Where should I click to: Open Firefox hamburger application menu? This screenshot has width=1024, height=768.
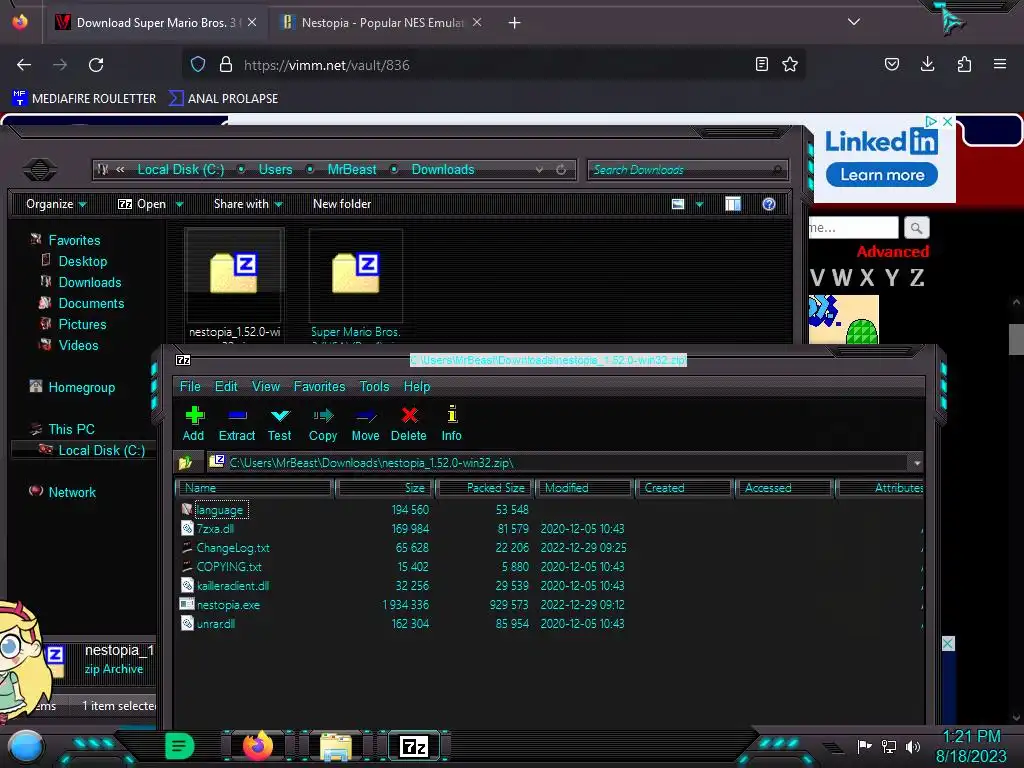tap(1000, 64)
